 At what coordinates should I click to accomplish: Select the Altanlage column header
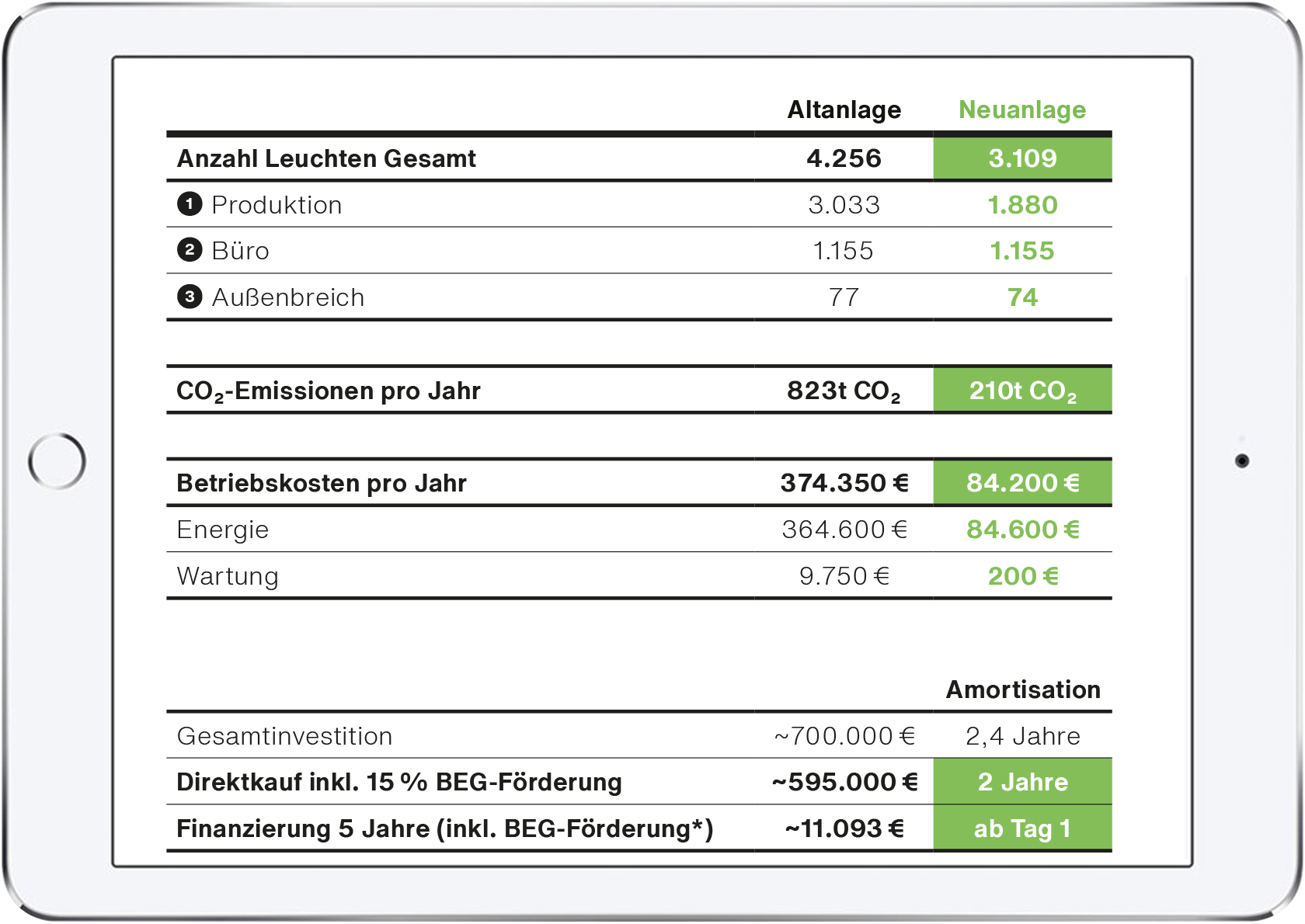tap(844, 110)
